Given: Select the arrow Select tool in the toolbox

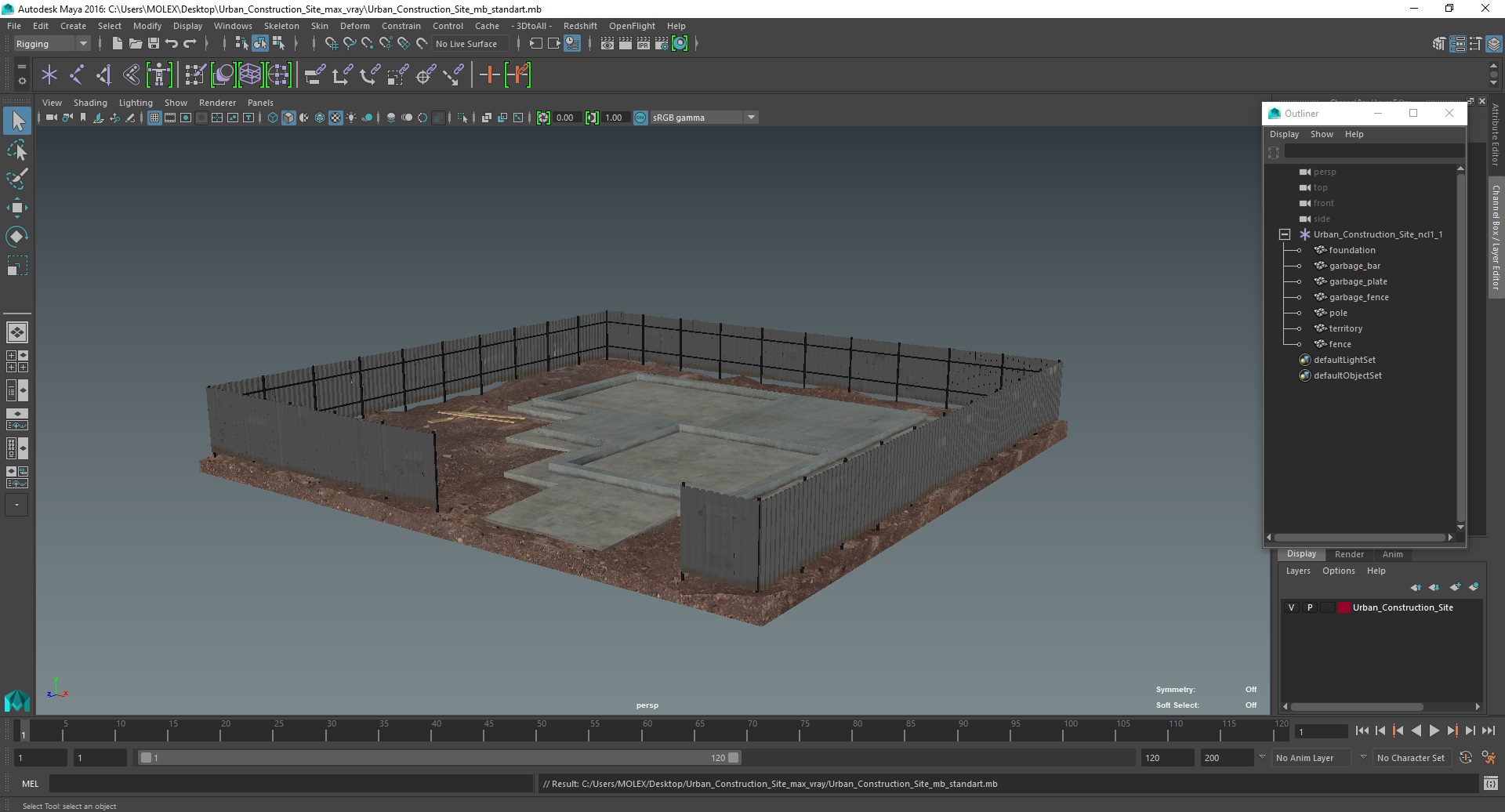Looking at the screenshot, I should tap(17, 121).
